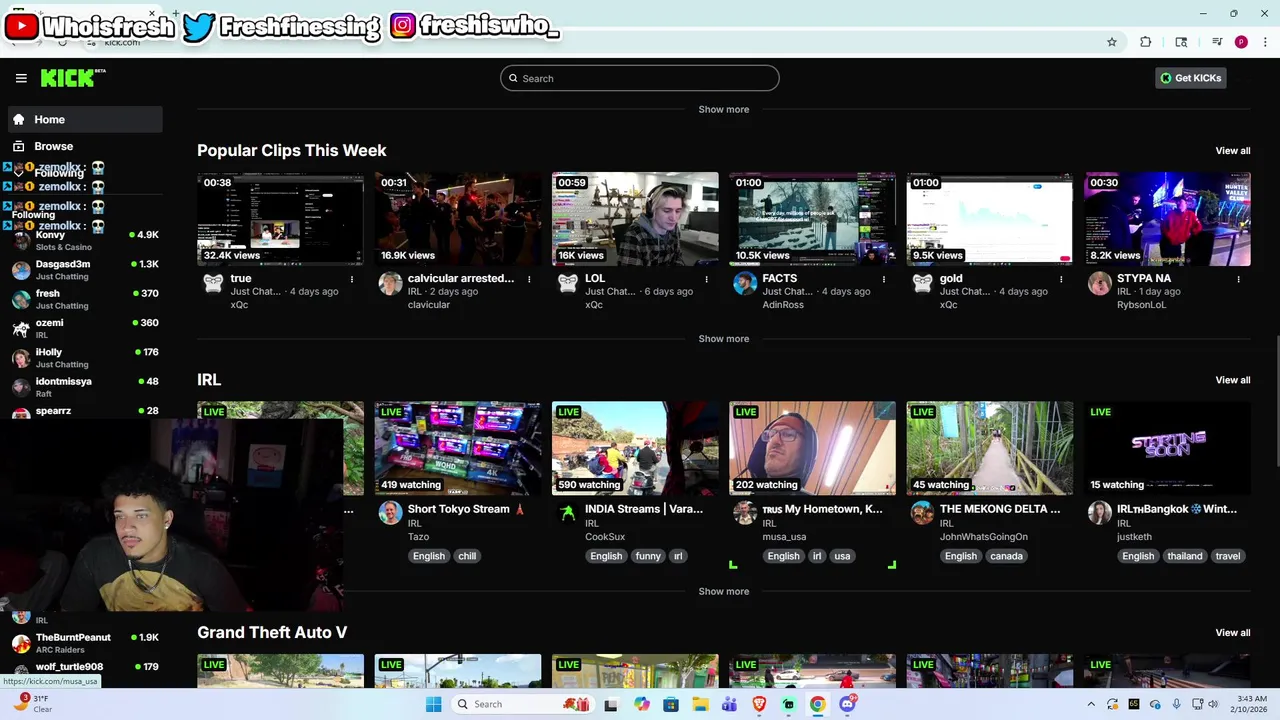1280x720 pixels.
Task: Open idontmissya channel in sidebar
Action: click(85, 387)
